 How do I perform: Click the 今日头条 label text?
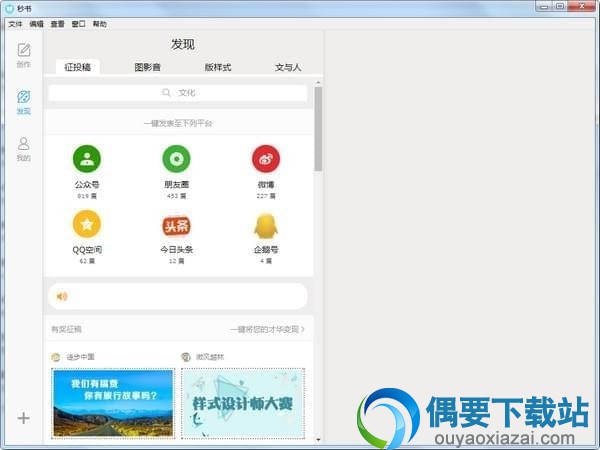(x=176, y=250)
